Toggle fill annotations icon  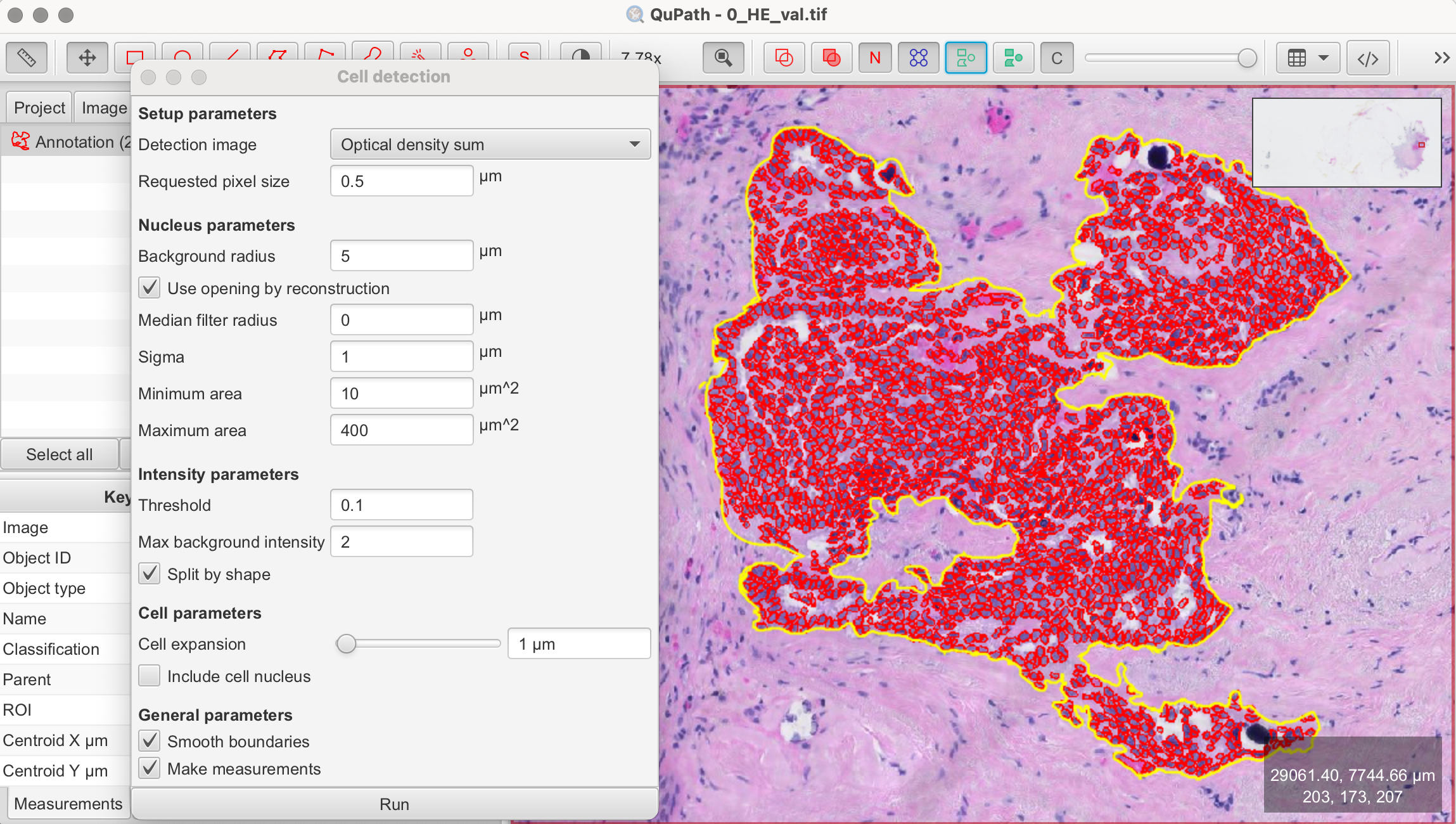(831, 58)
